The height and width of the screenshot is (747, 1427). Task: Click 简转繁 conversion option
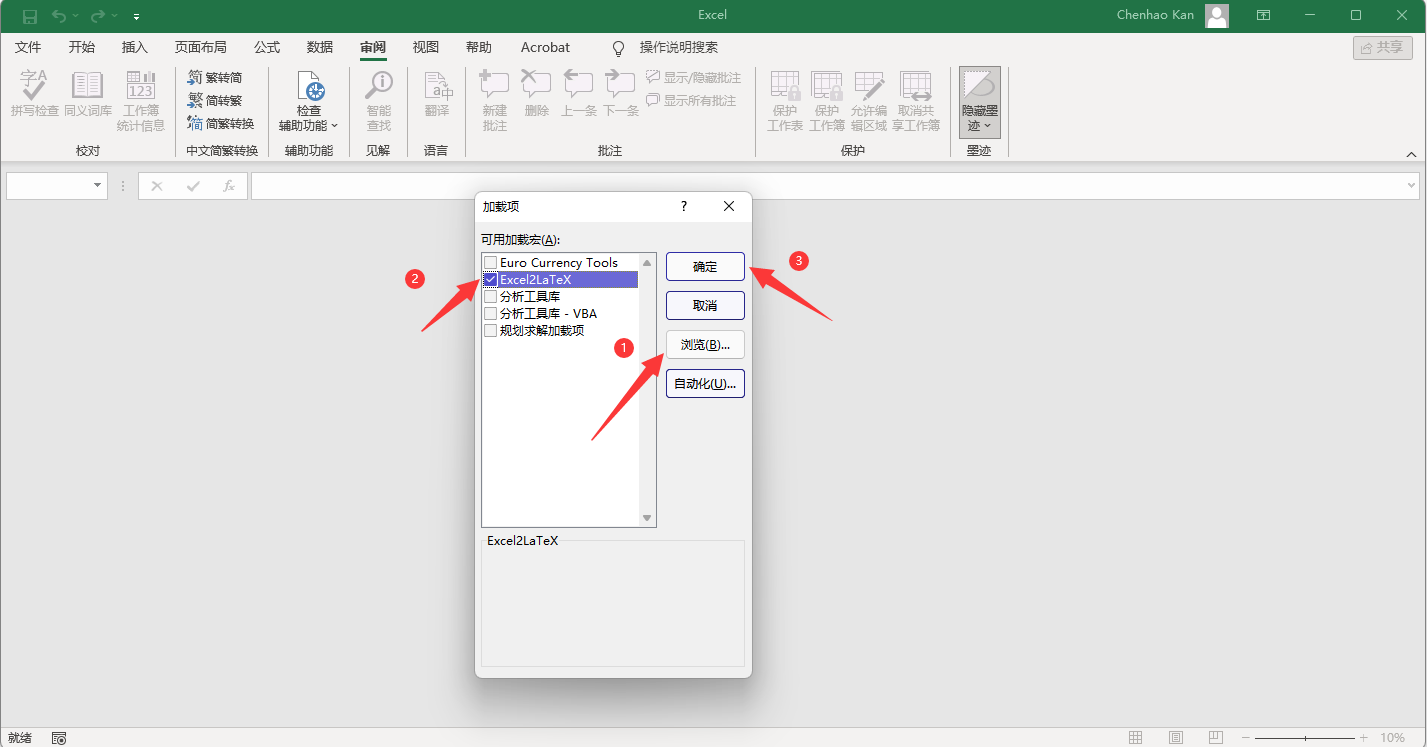[x=215, y=100]
